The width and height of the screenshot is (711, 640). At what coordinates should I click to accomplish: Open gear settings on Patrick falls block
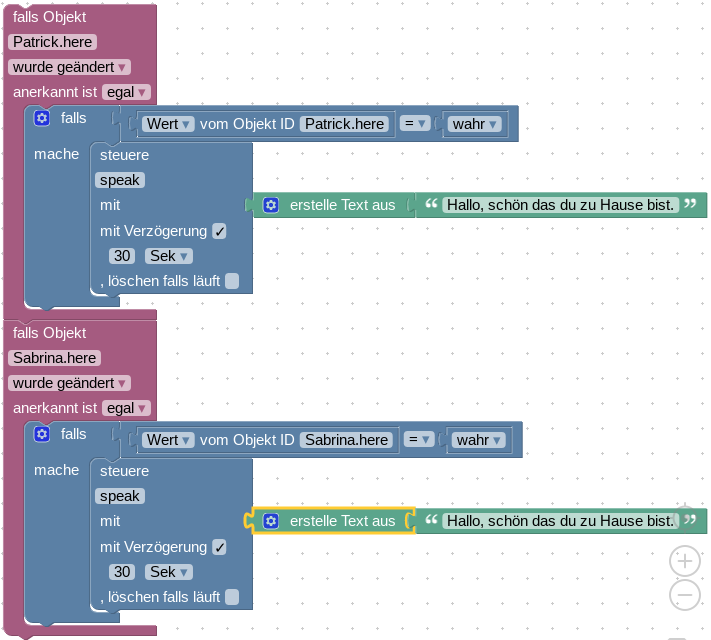42,118
